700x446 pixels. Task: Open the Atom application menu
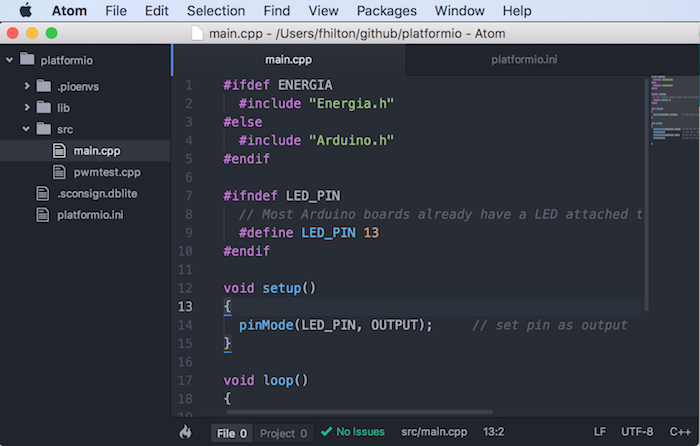point(69,11)
